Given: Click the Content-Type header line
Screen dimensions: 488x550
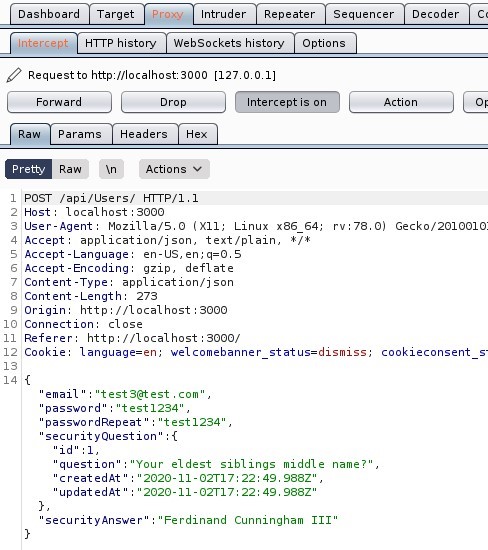Looking at the screenshot, I should coord(129,282).
